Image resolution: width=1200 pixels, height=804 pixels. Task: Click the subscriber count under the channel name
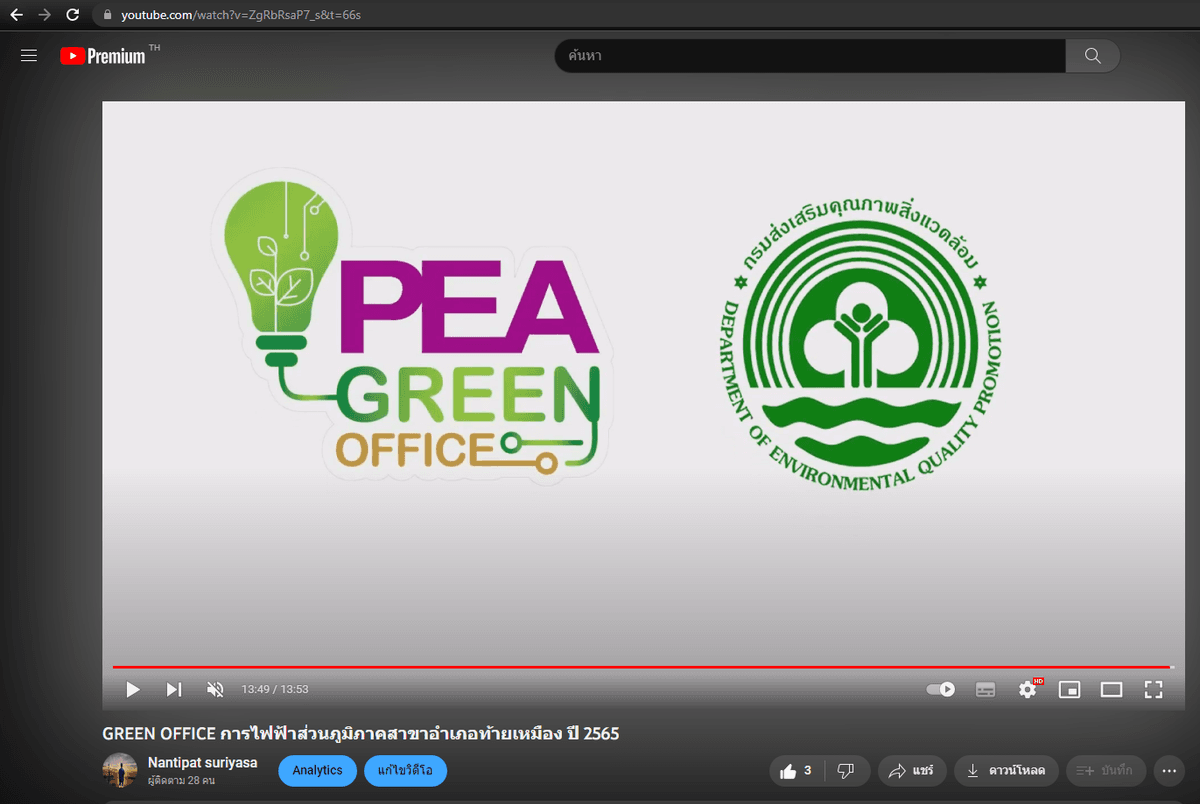(x=180, y=780)
